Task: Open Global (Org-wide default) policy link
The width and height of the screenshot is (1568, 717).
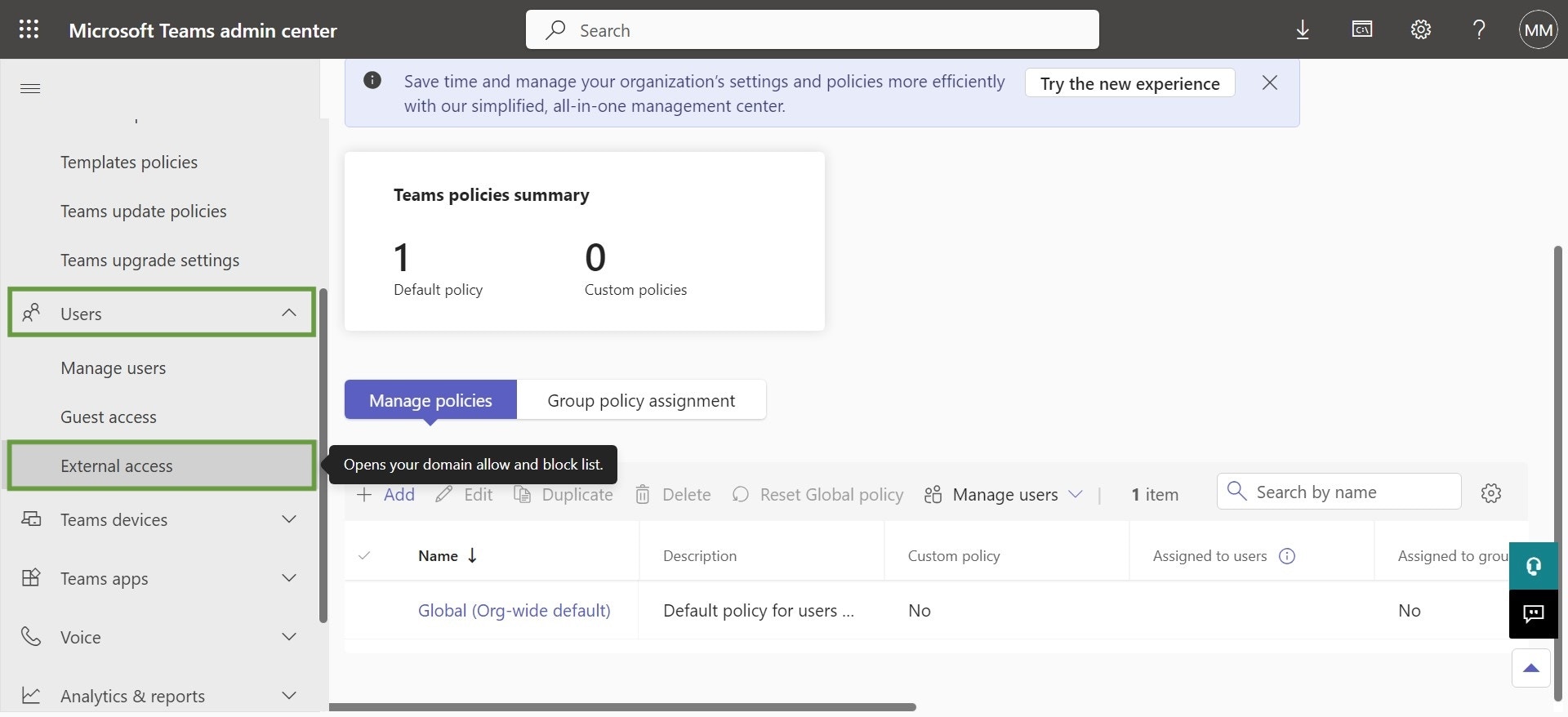Action: [514, 610]
